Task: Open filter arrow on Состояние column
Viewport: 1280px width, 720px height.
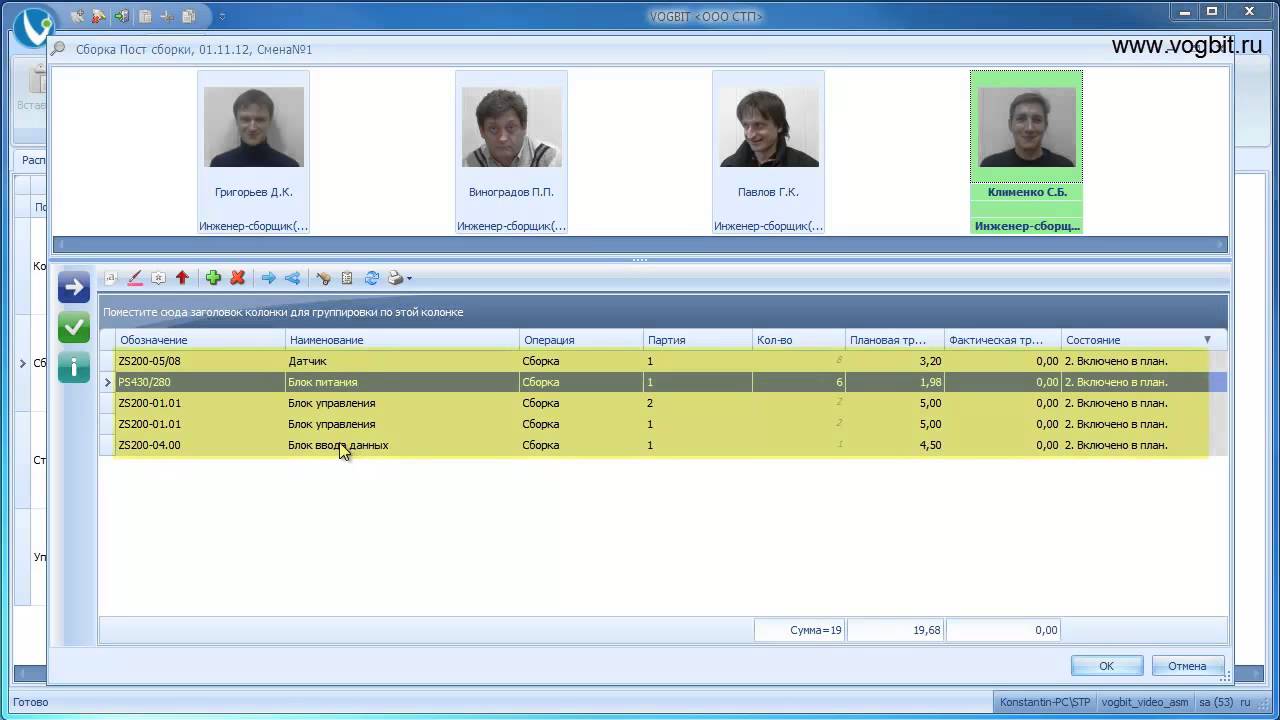Action: pyautogui.click(x=1207, y=340)
